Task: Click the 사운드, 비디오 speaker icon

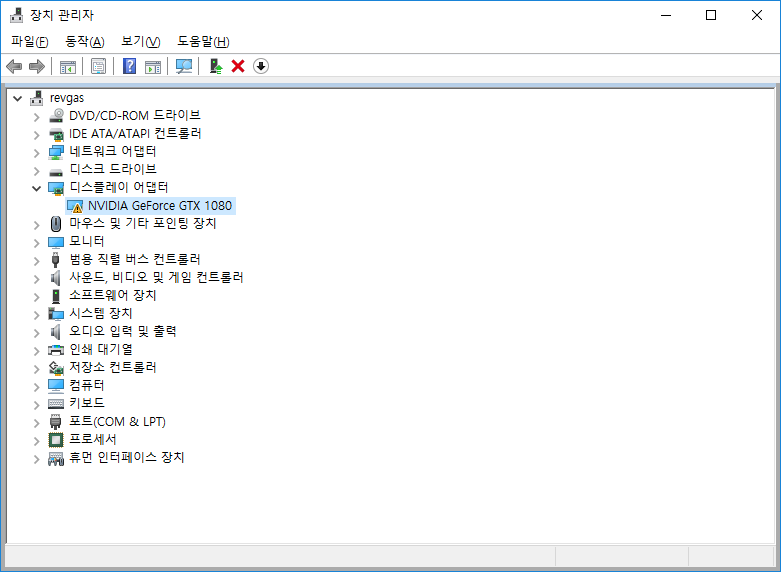Action: click(56, 278)
